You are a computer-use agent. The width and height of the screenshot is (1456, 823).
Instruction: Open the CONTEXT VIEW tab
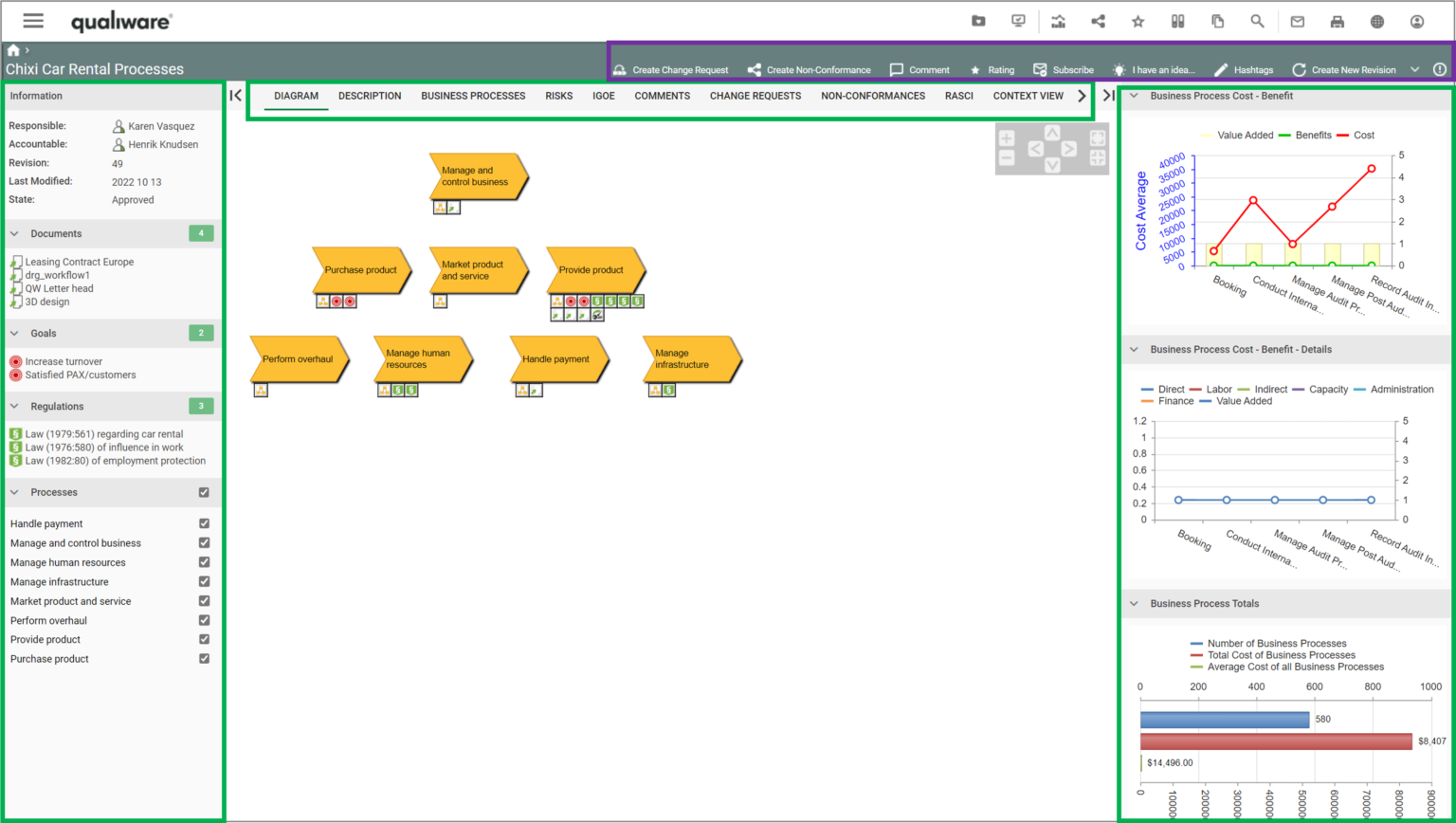coord(1028,95)
